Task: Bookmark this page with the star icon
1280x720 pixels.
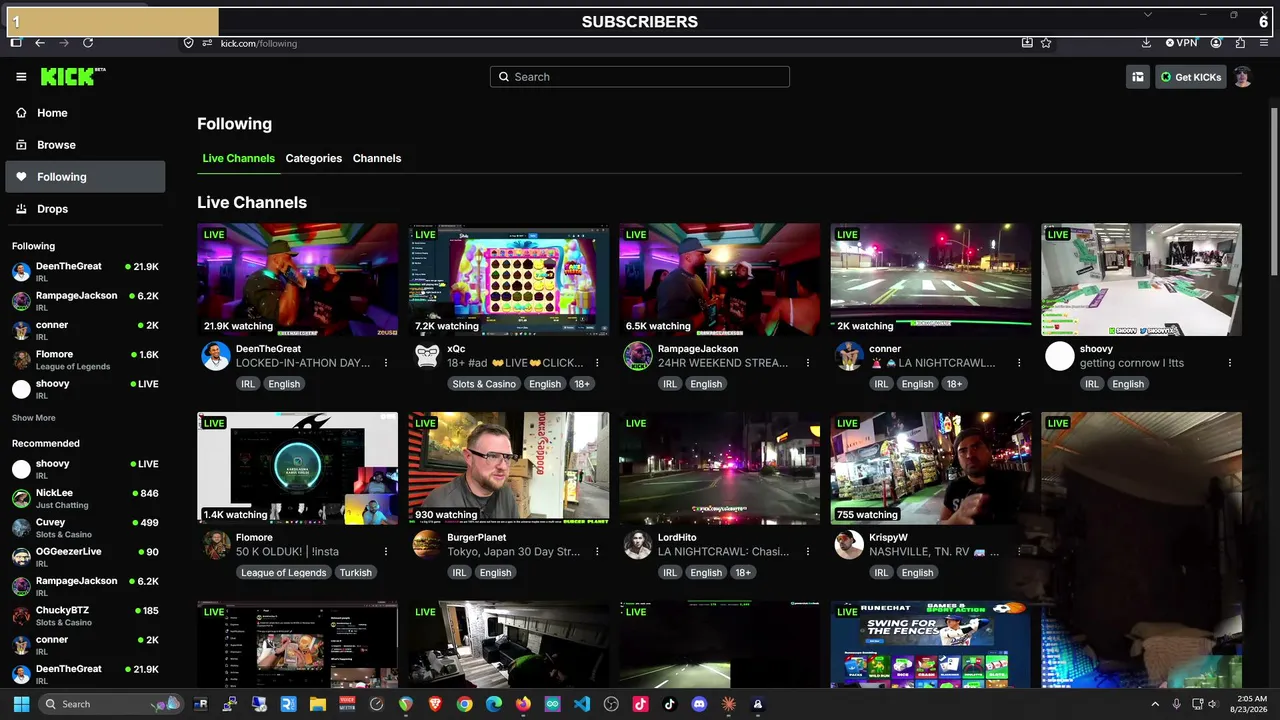Action: click(1046, 43)
